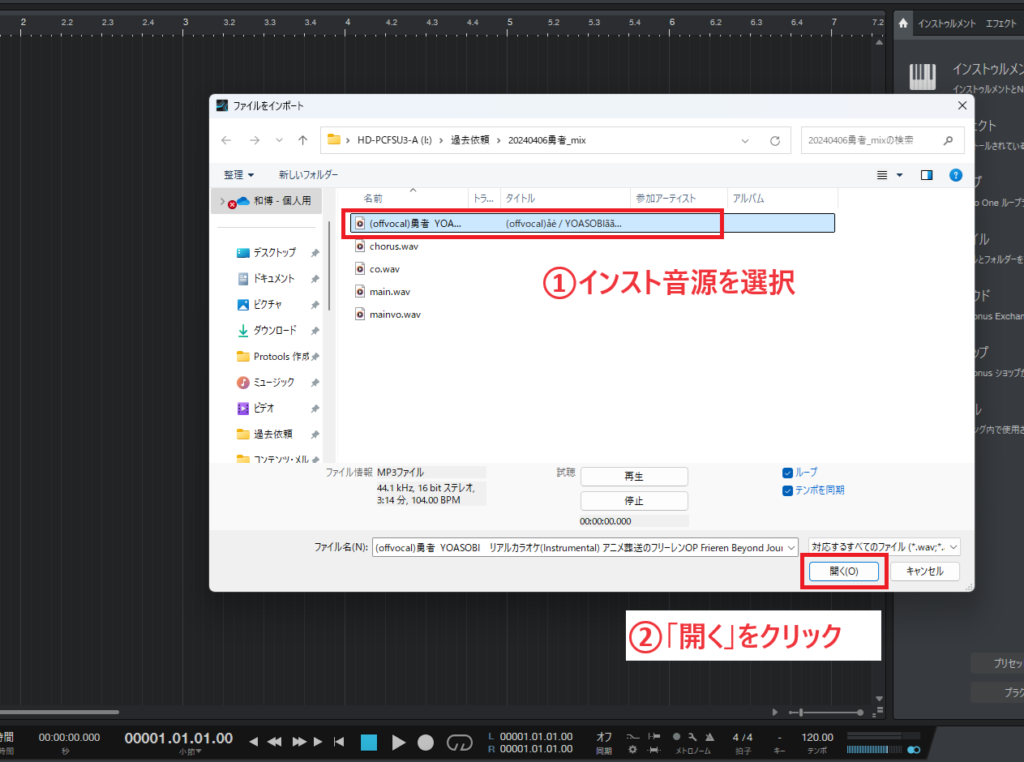
Task: Toggle the preview pane icon
Action: click(926, 175)
